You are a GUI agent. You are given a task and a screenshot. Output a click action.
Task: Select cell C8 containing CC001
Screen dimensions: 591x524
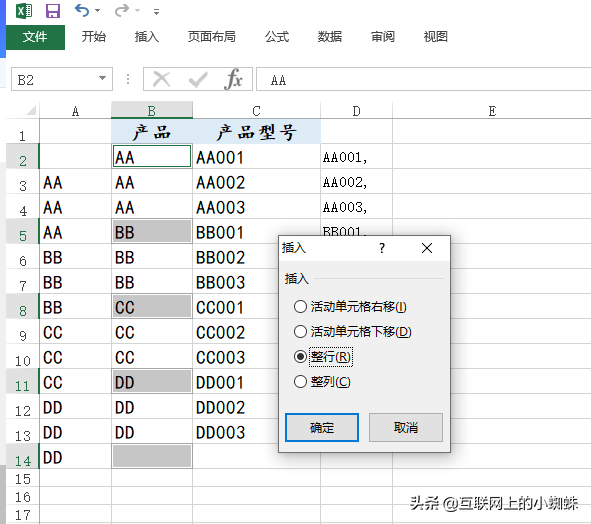coord(236,306)
